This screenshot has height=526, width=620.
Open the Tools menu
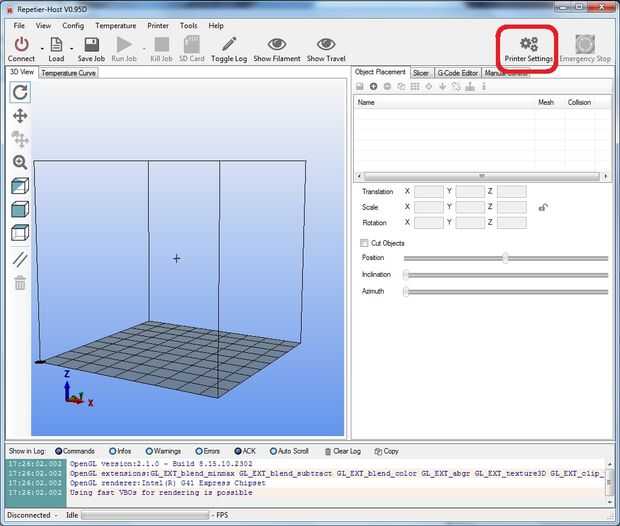click(188, 25)
